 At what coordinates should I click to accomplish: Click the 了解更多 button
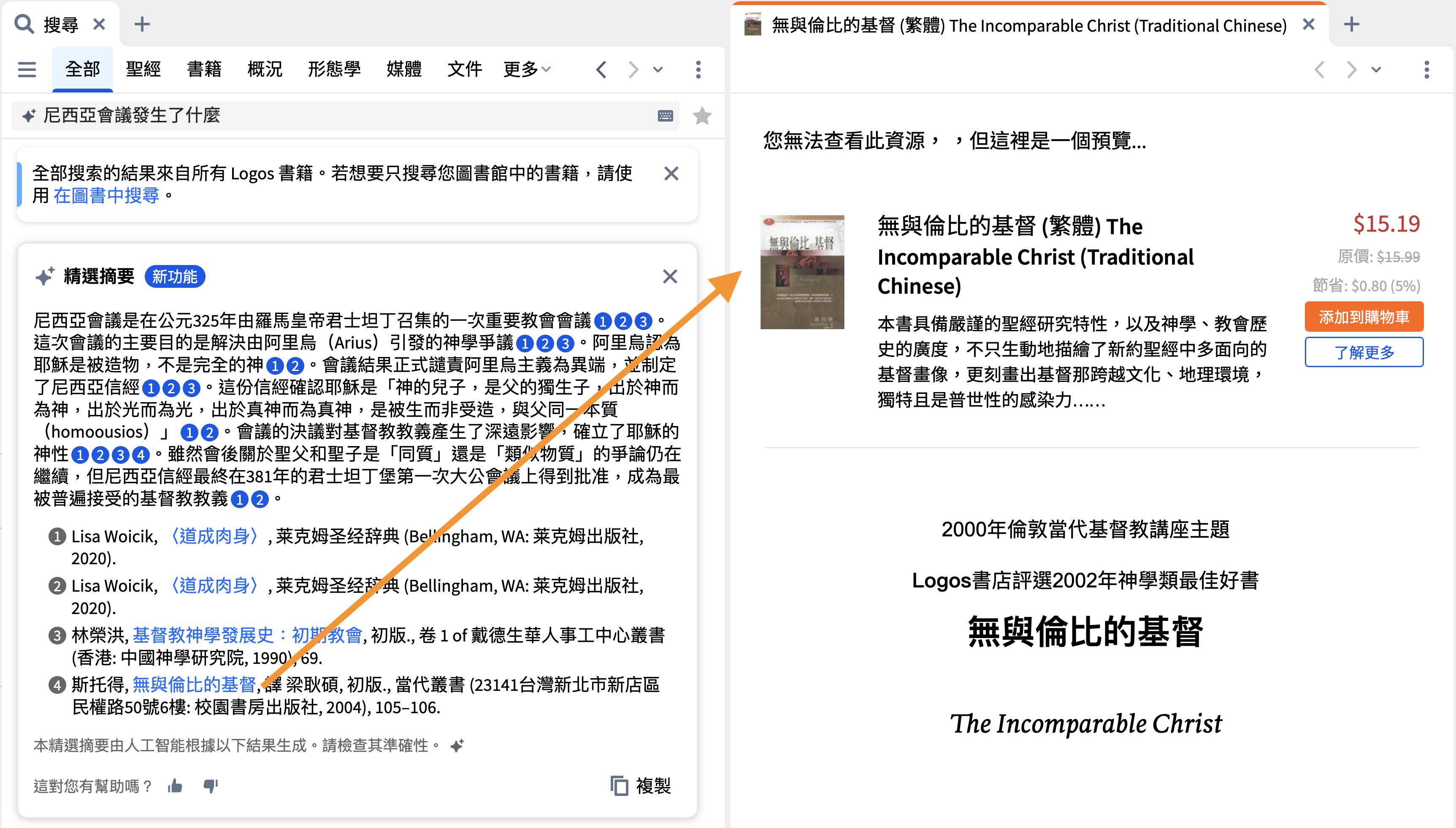(1364, 352)
